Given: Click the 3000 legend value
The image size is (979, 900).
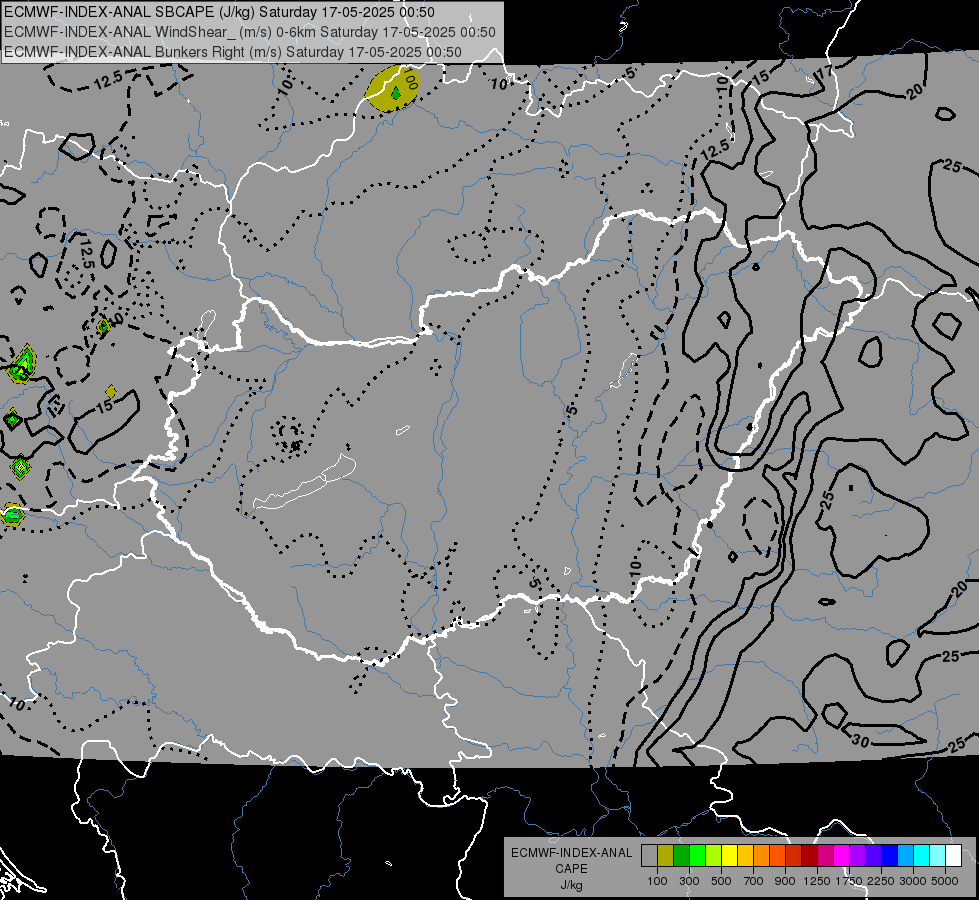Looking at the screenshot, I should click(913, 881).
